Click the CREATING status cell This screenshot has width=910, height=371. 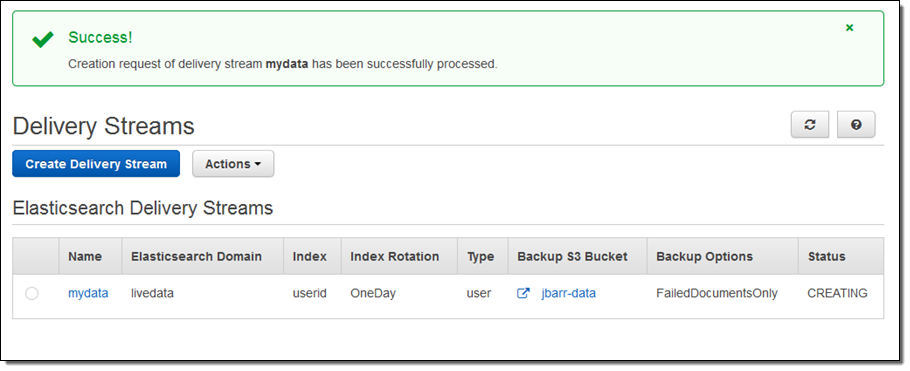837,293
